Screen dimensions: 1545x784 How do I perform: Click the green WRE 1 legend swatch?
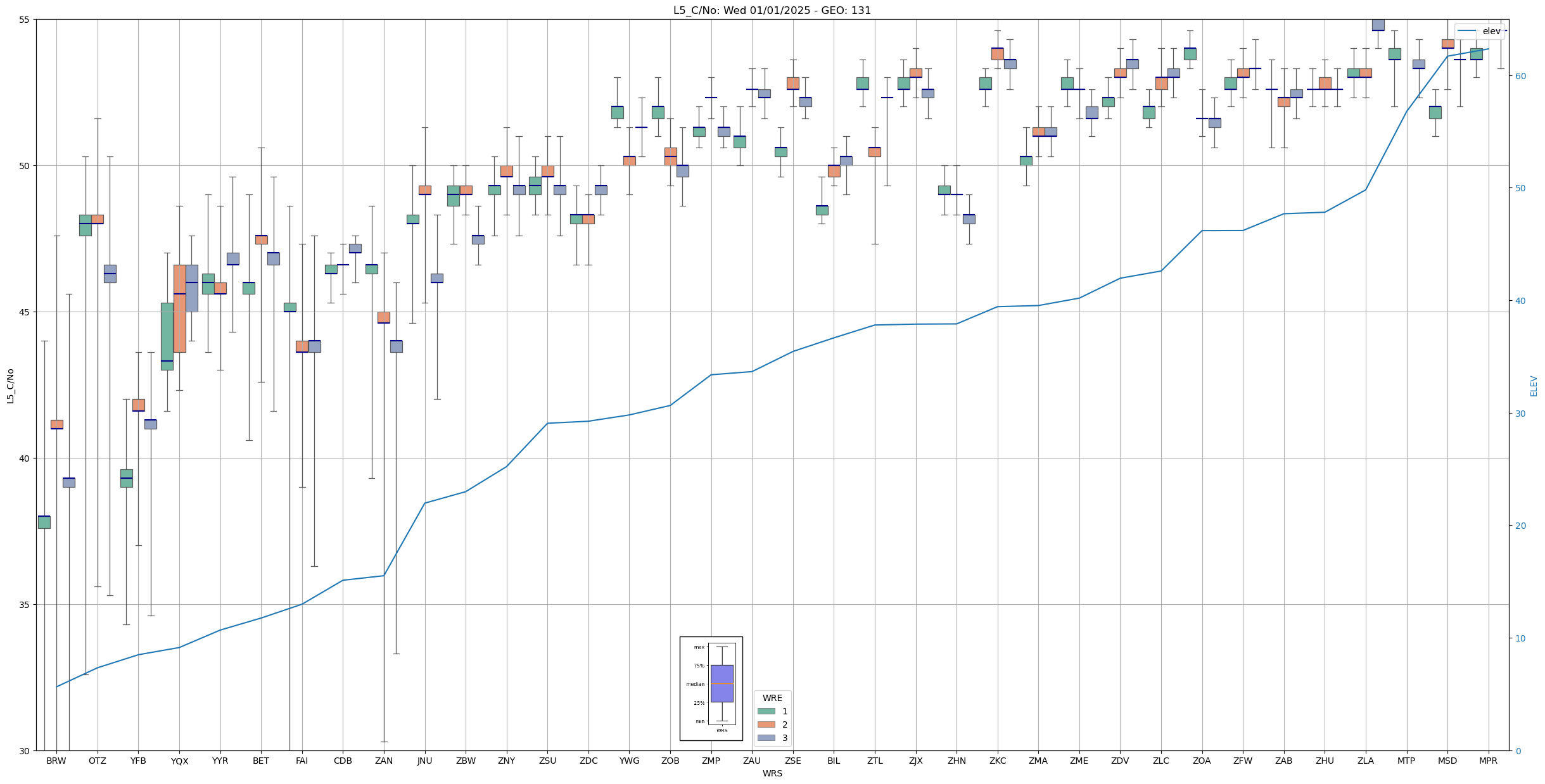coord(766,711)
